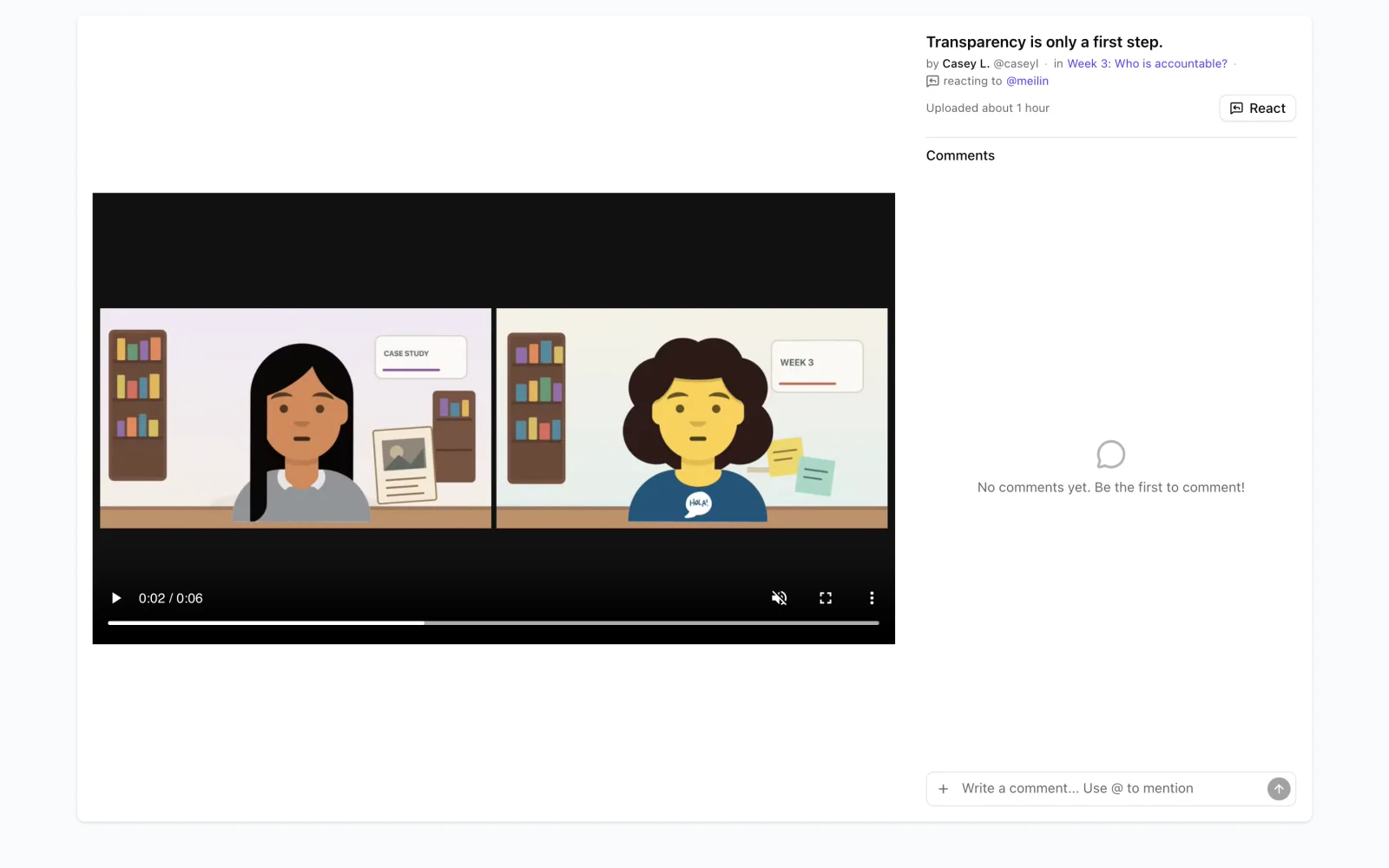Open Week 3: Who is accountable? link

point(1147,63)
